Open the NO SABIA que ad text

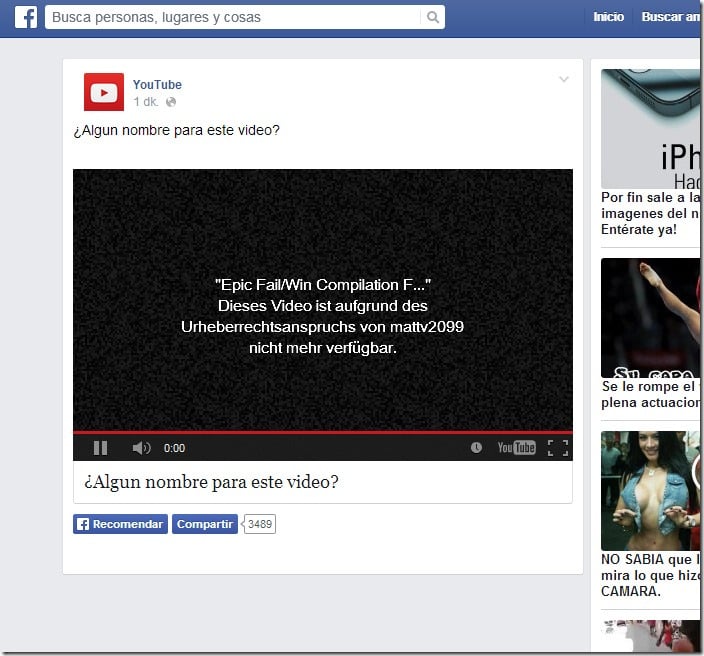coord(650,575)
